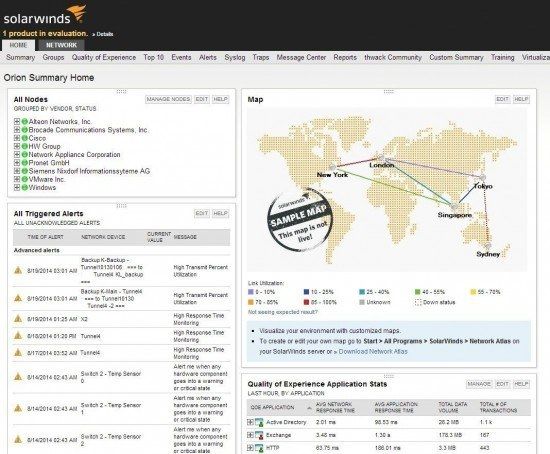Click the green status icon for Windows
This screenshot has height=454, width=550.
click(25, 187)
